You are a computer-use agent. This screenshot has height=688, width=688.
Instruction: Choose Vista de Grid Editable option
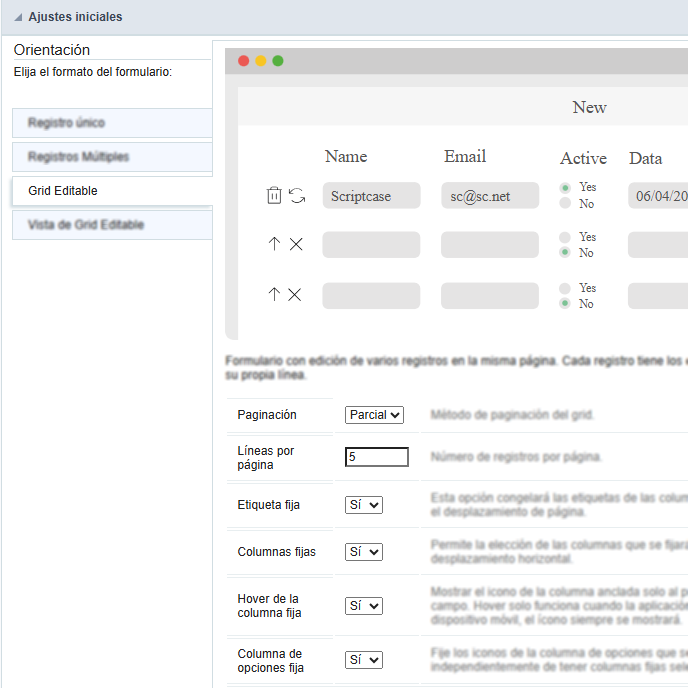tap(112, 225)
